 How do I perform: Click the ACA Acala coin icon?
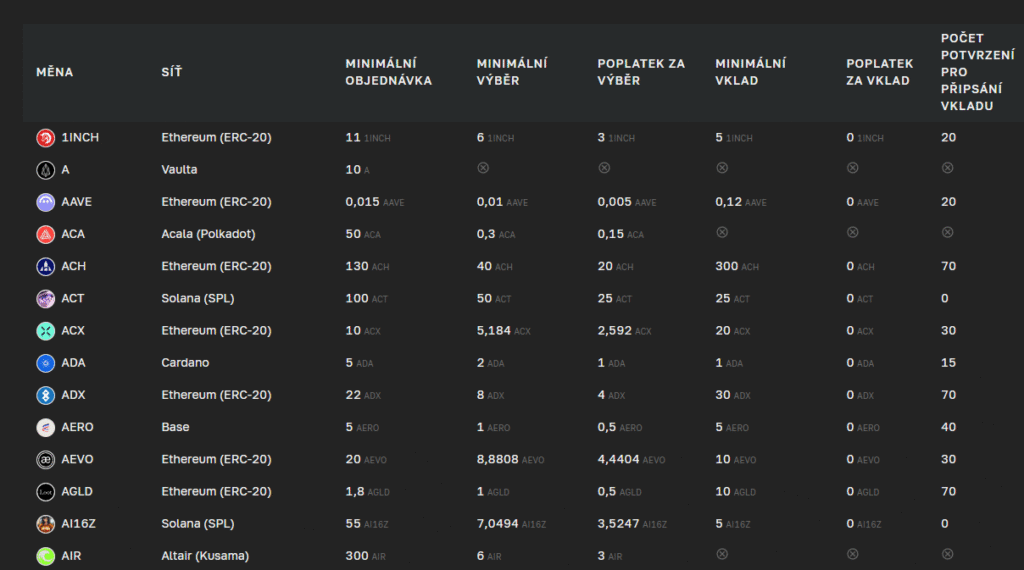pyautogui.click(x=45, y=234)
